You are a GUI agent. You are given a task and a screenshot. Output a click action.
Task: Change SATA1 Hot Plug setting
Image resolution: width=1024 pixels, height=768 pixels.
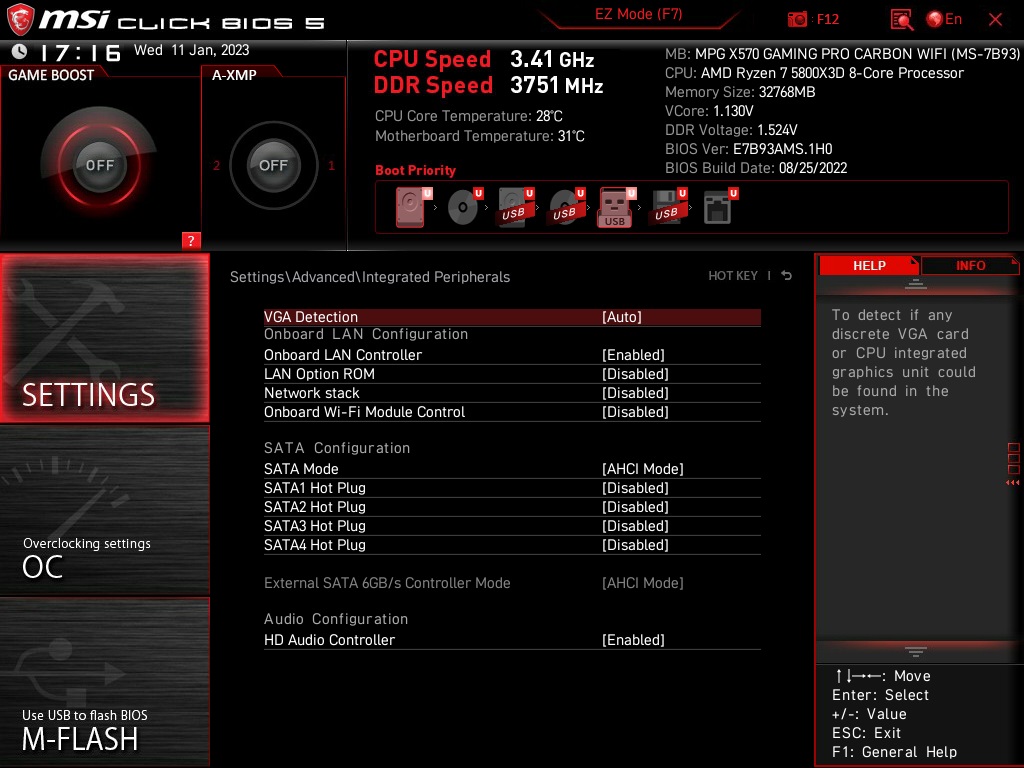pos(512,488)
